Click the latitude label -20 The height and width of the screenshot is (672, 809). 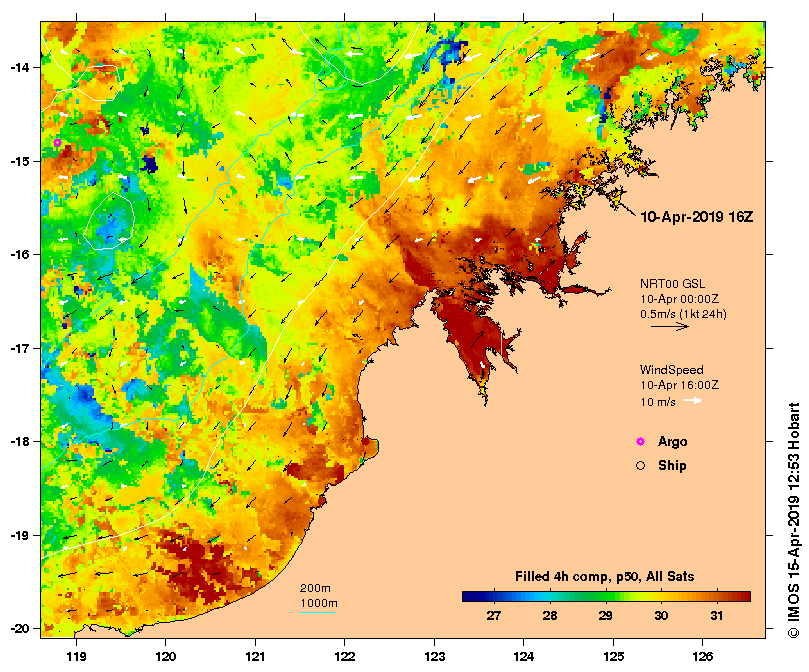click(x=20, y=629)
